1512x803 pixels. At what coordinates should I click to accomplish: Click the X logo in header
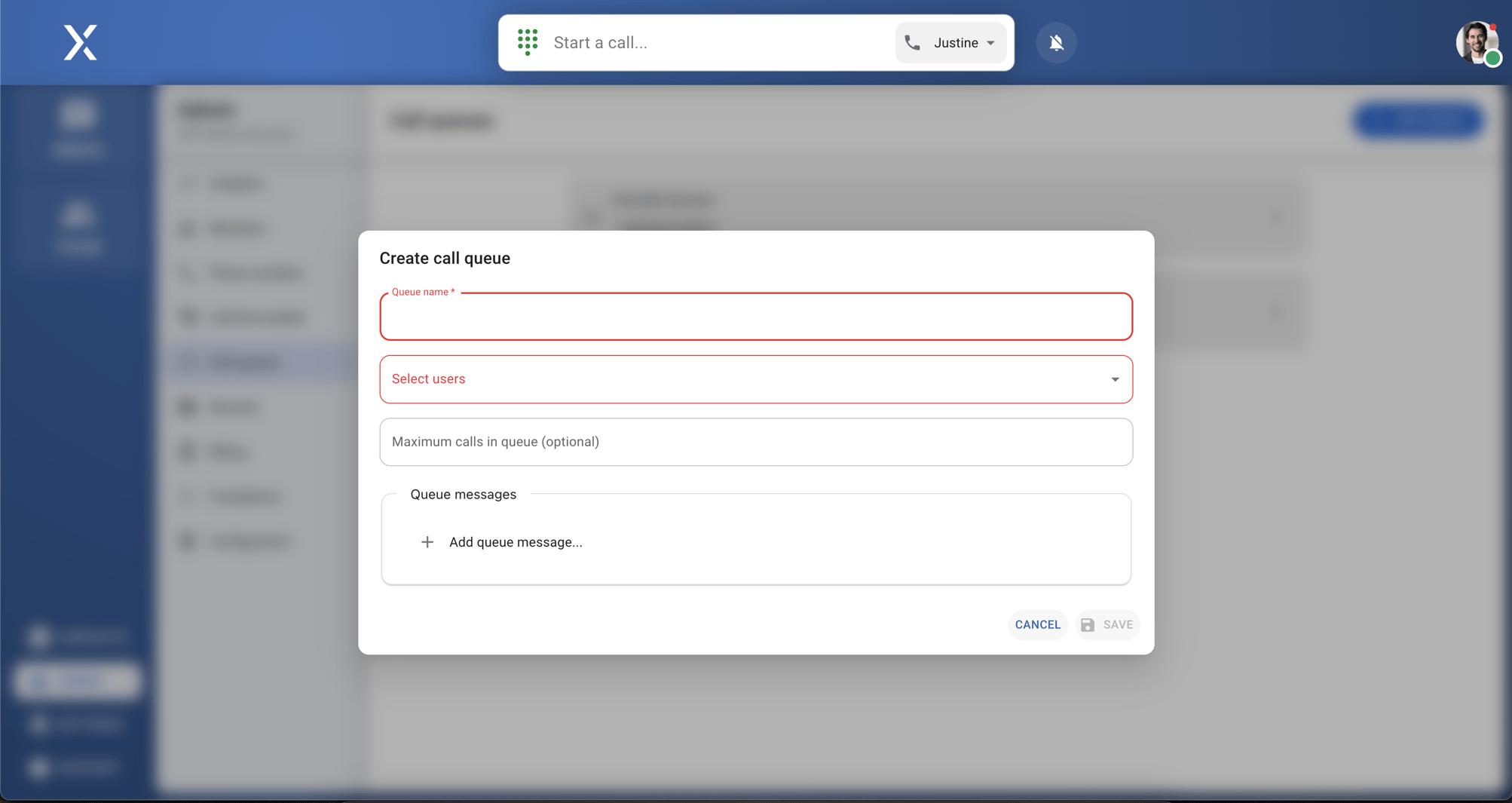(81, 42)
